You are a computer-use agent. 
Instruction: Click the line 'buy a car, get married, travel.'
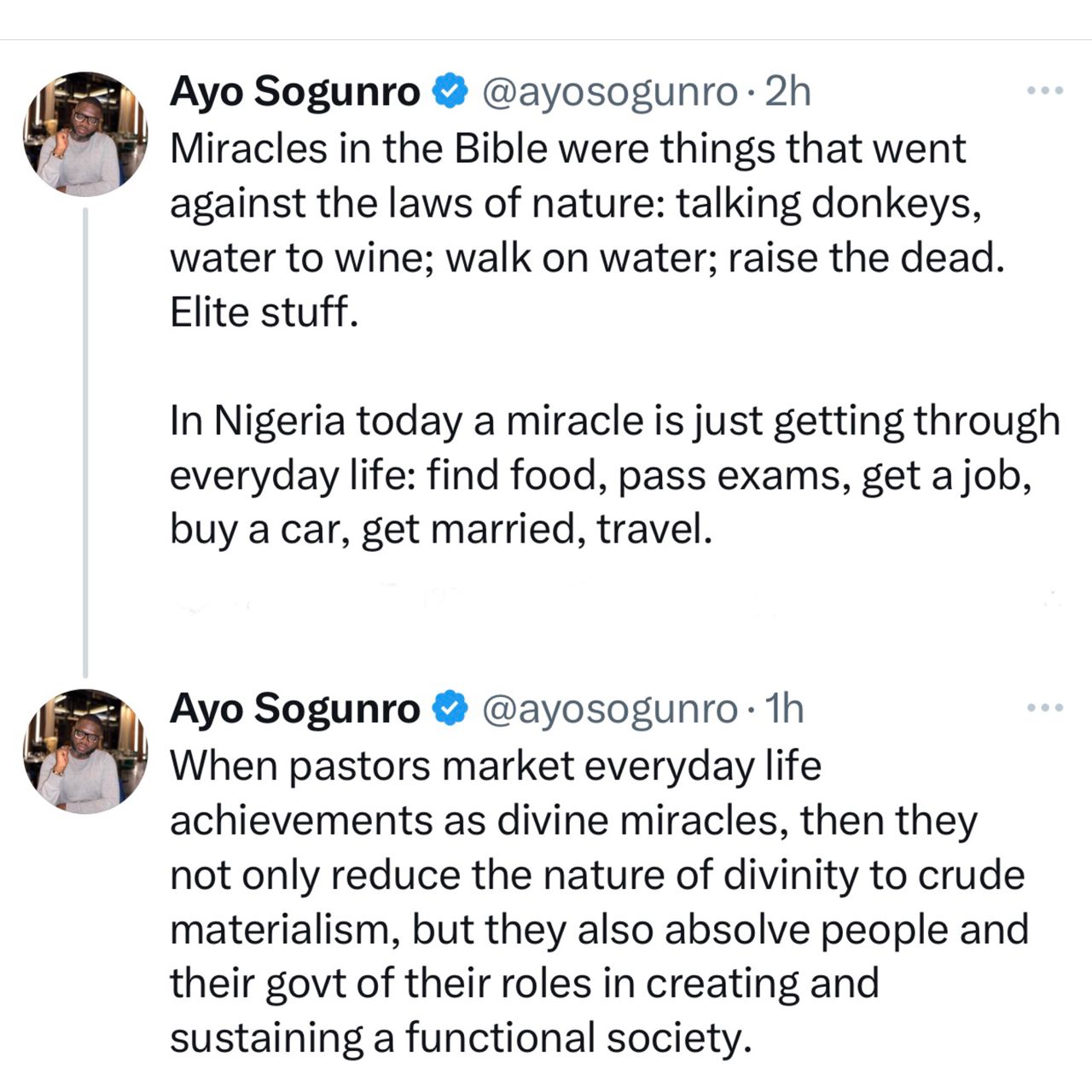[x=440, y=529]
